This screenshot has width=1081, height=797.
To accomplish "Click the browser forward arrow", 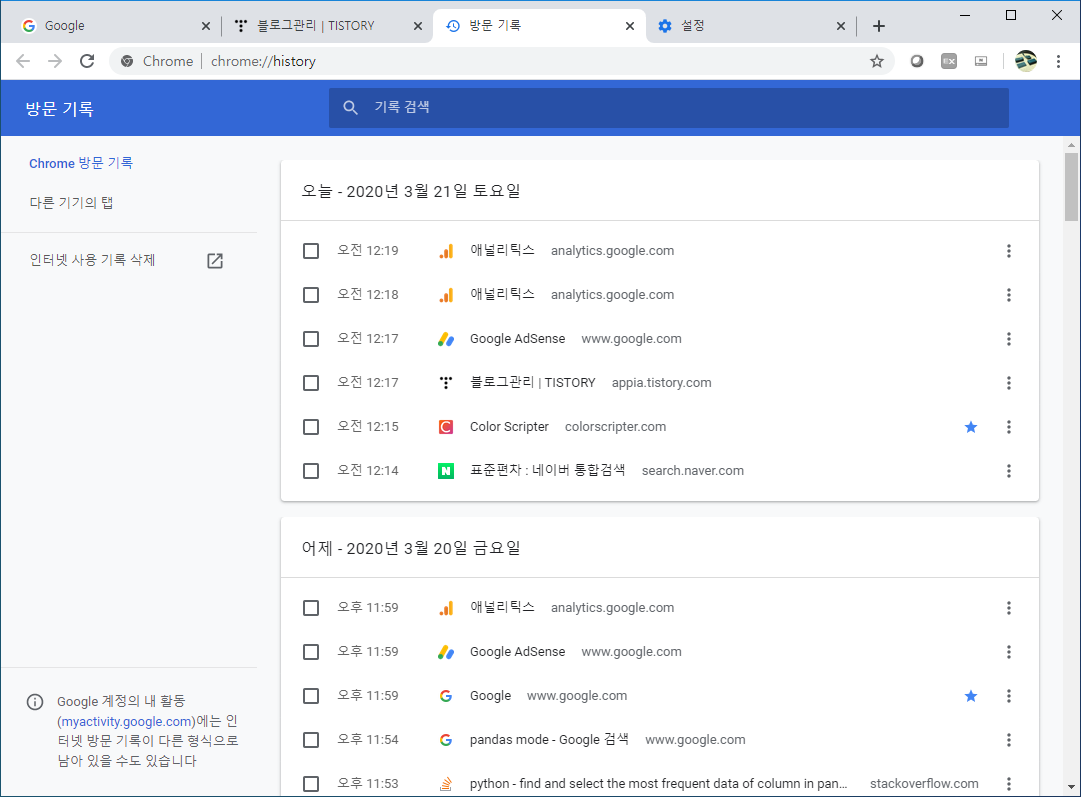I will click(55, 61).
